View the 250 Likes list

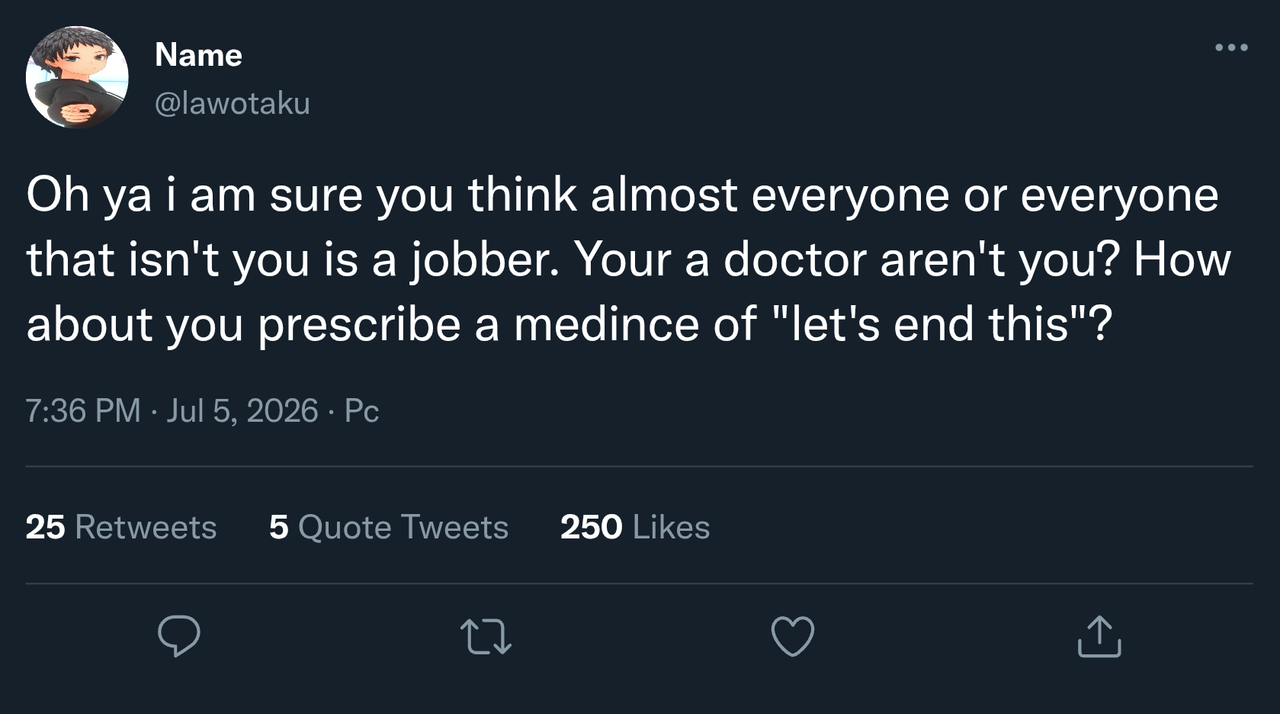tap(635, 527)
